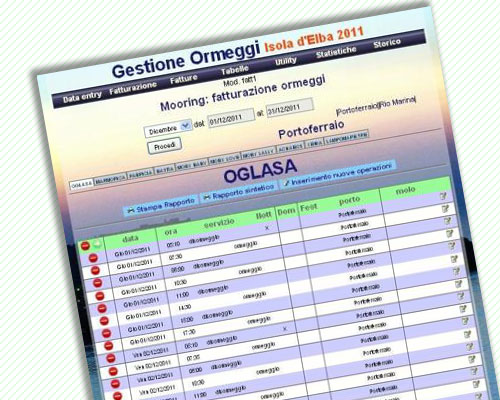
Task: Delete the Gio 01/12/2011 10:30 row
Action: [100, 296]
